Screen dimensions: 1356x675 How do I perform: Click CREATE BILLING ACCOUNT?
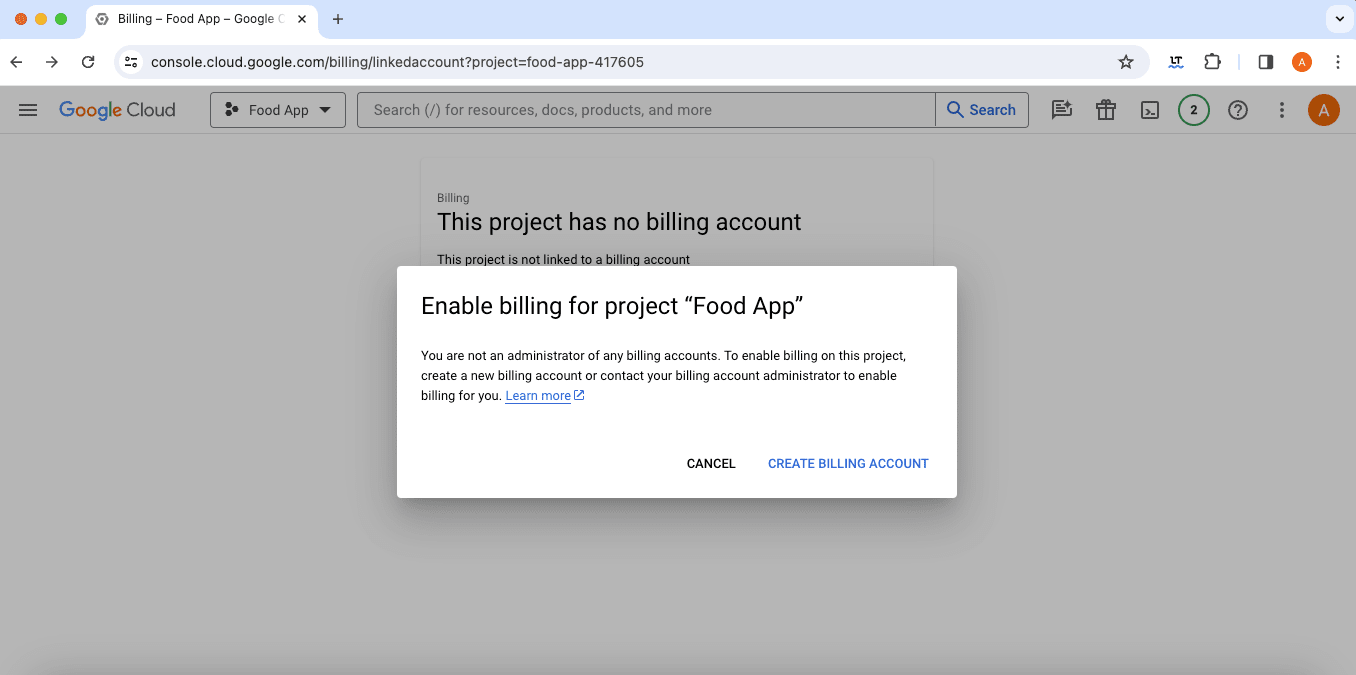847,463
